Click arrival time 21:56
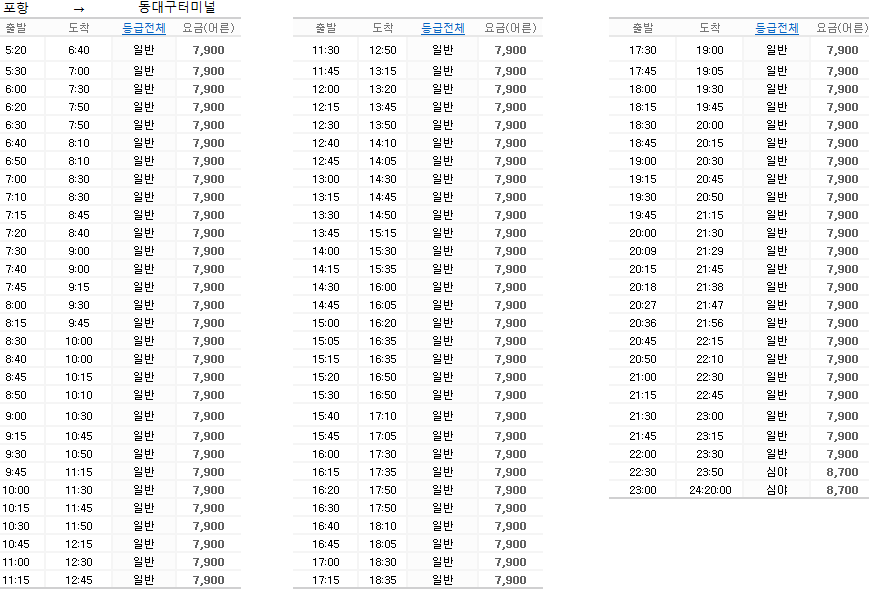The width and height of the screenshot is (869, 607). click(710, 323)
